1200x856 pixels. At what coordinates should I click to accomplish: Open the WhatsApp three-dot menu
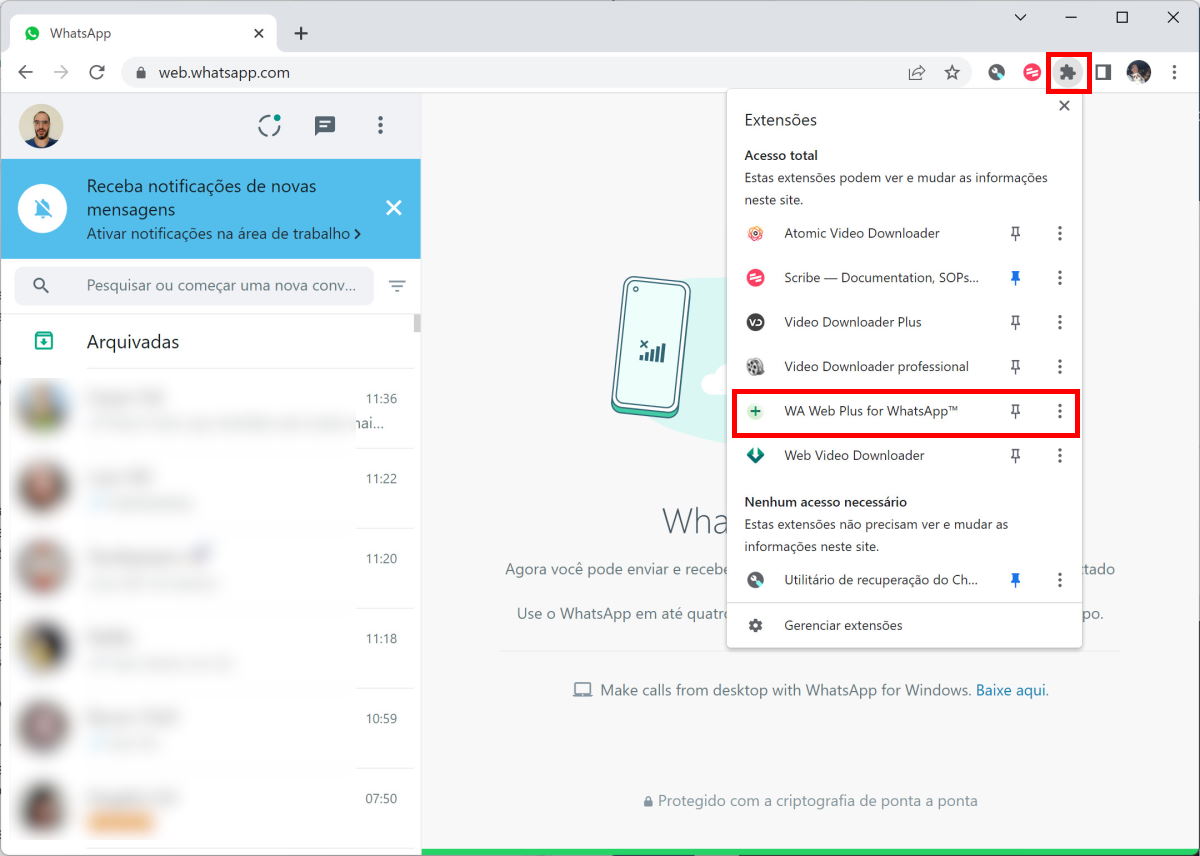380,125
